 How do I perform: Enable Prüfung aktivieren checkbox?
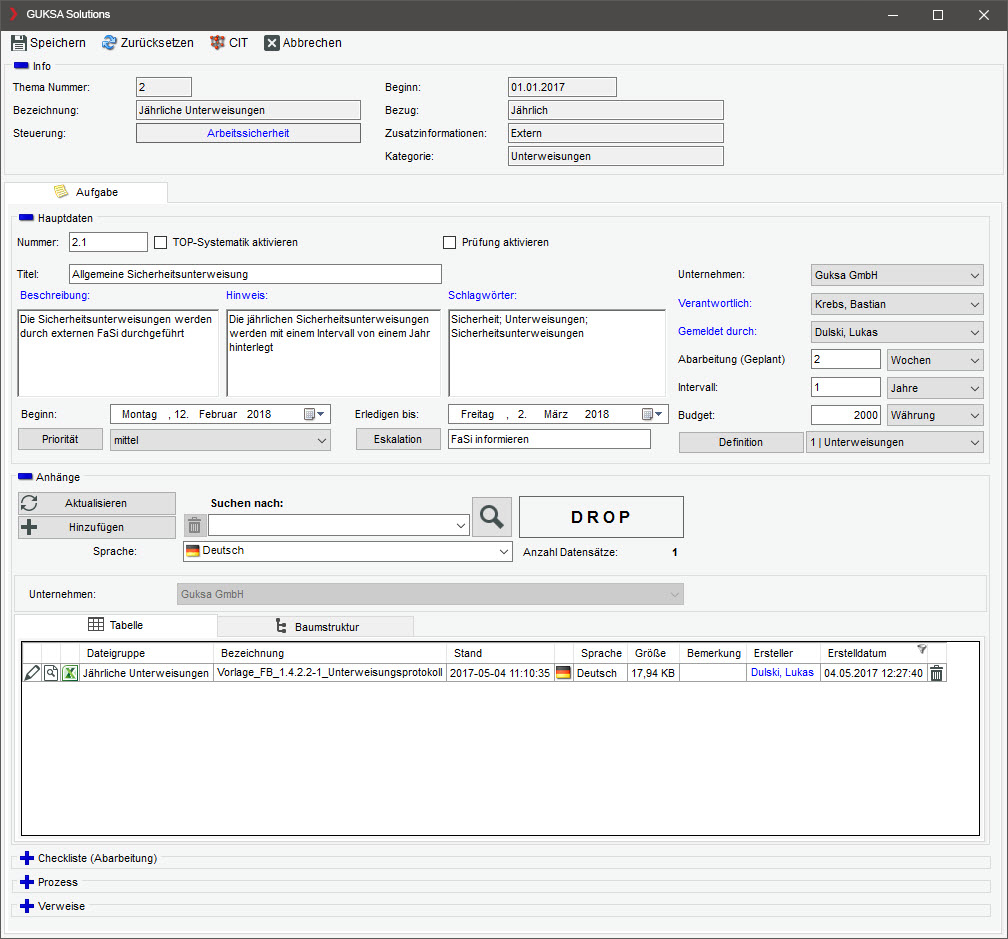[x=450, y=242]
